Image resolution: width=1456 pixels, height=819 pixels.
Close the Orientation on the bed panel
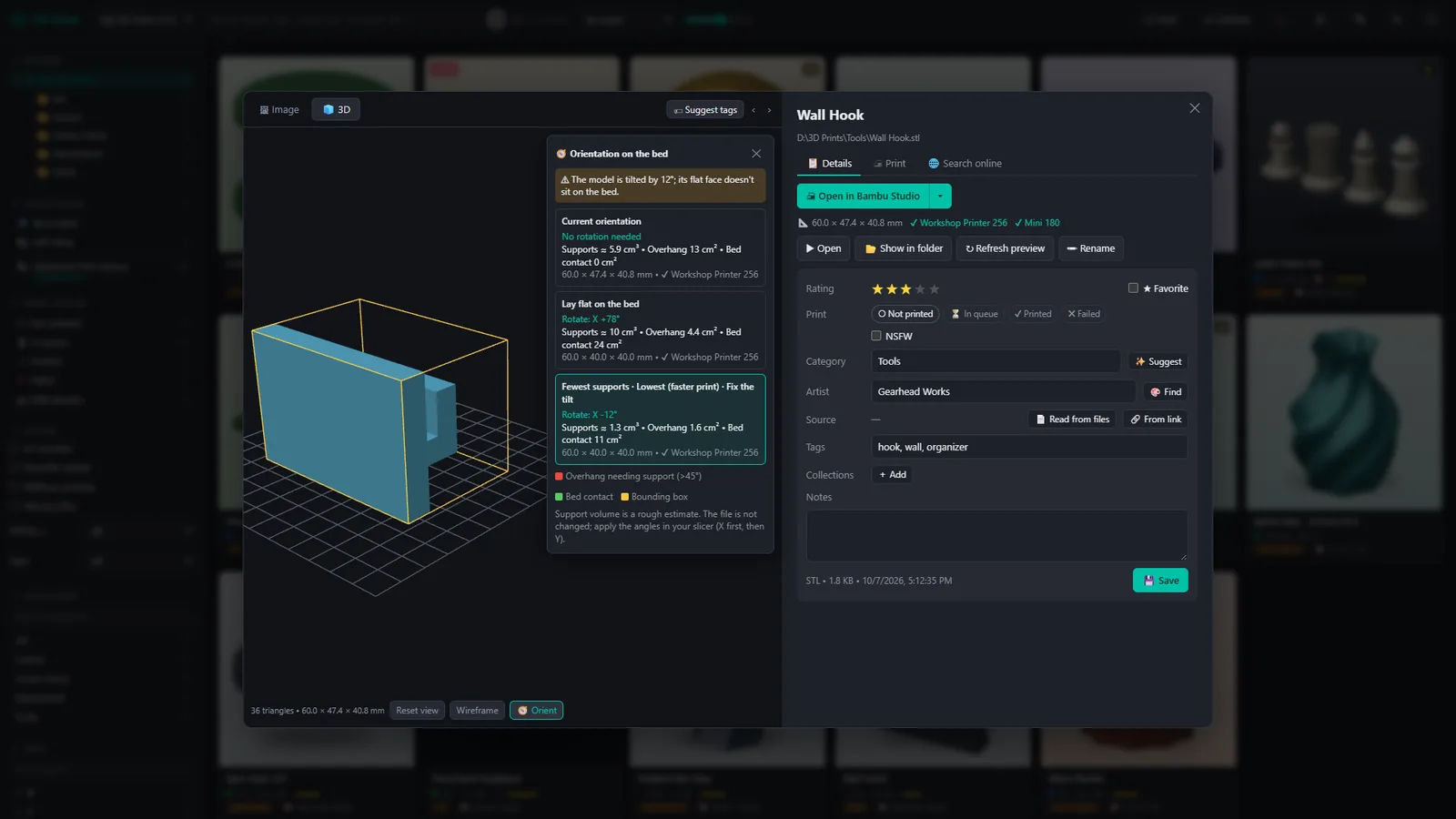click(x=756, y=154)
